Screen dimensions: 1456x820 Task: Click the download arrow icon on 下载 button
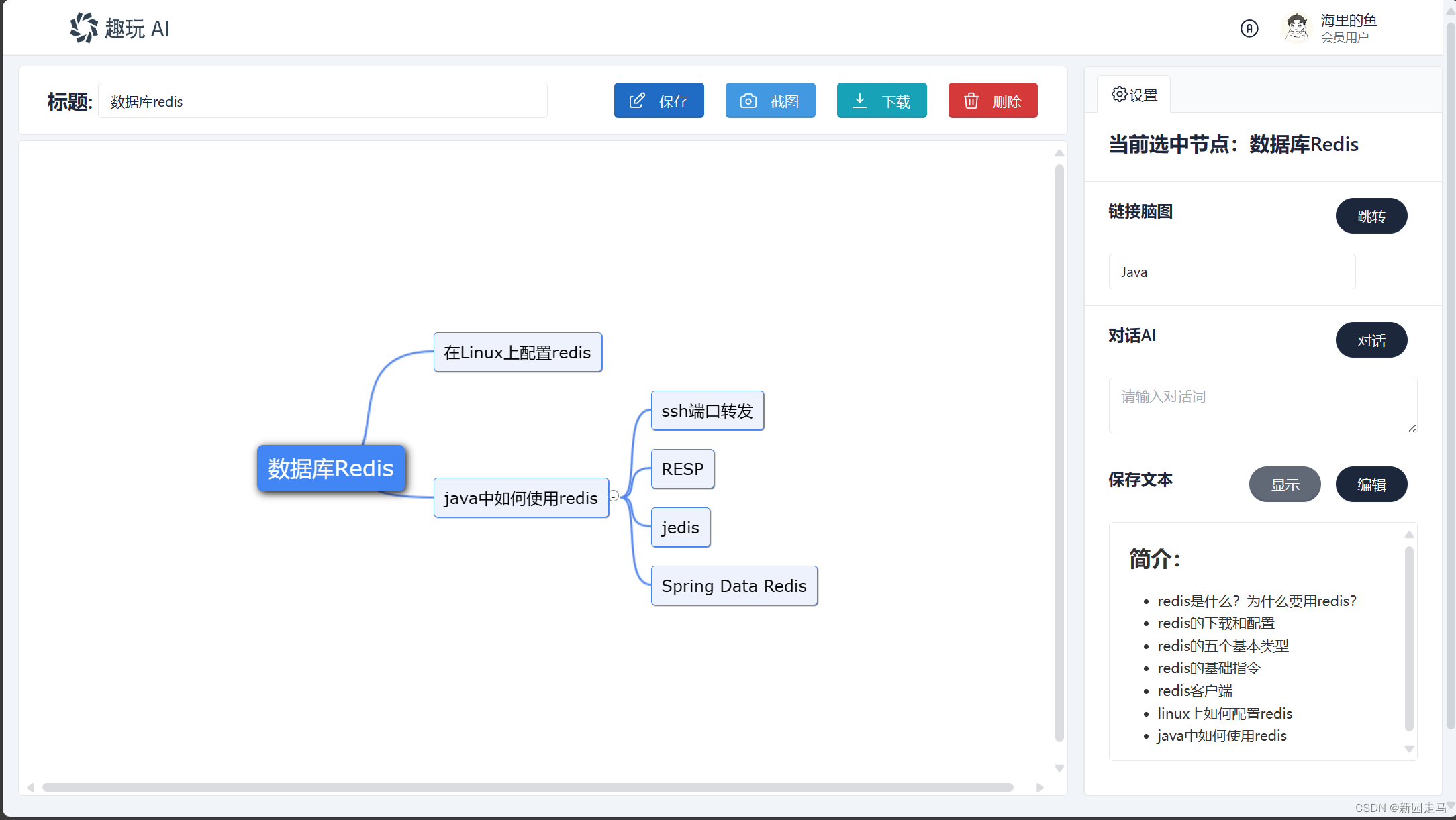coord(859,101)
